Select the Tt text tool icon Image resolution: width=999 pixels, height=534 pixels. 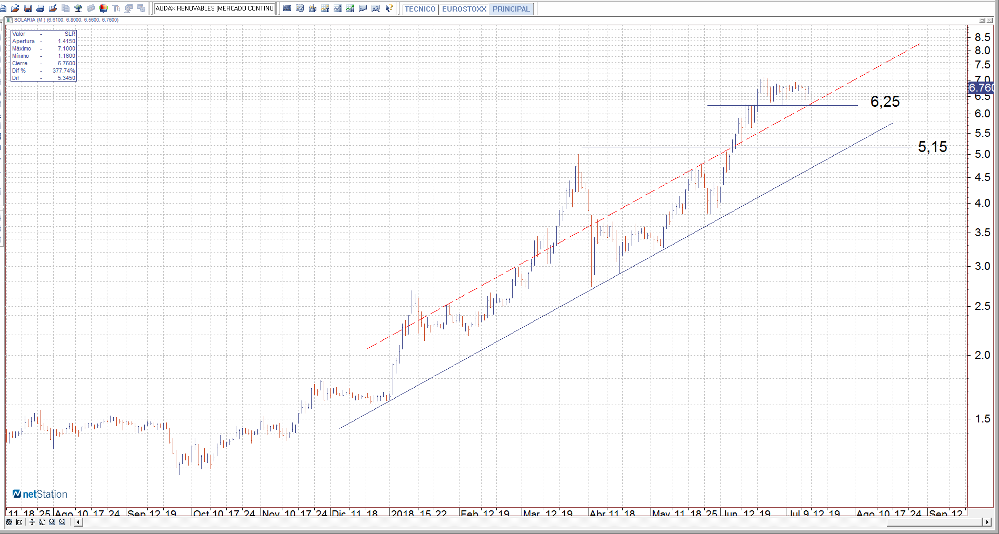[116, 8]
